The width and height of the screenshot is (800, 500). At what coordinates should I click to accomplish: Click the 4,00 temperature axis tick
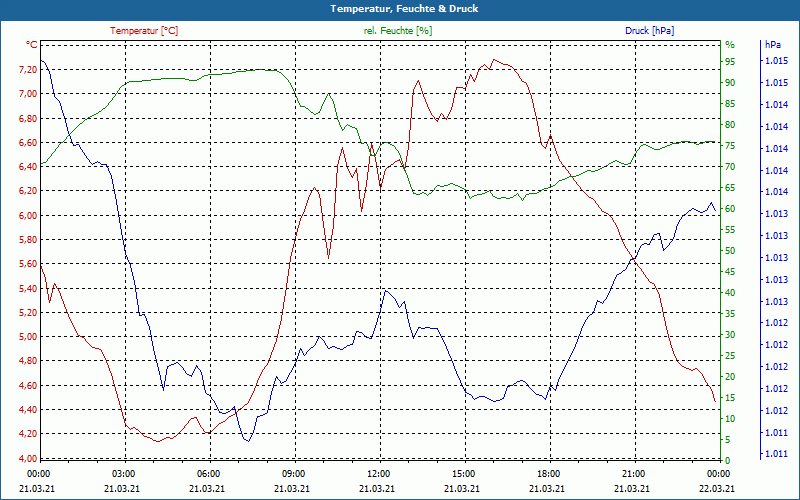pyautogui.click(x=28, y=458)
